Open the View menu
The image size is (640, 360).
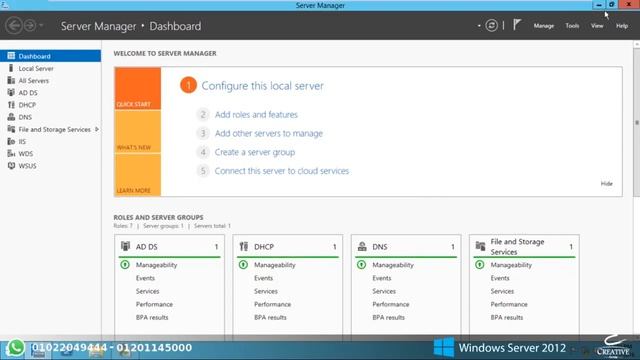point(597,26)
